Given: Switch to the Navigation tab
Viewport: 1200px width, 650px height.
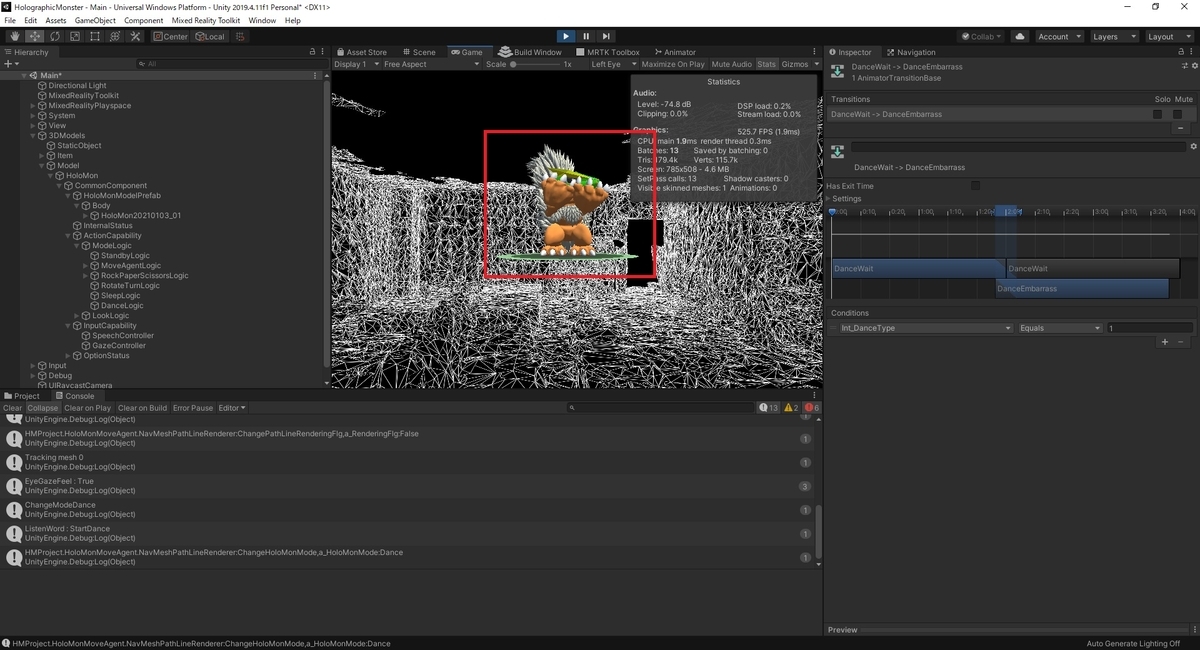Looking at the screenshot, I should pyautogui.click(x=911, y=52).
